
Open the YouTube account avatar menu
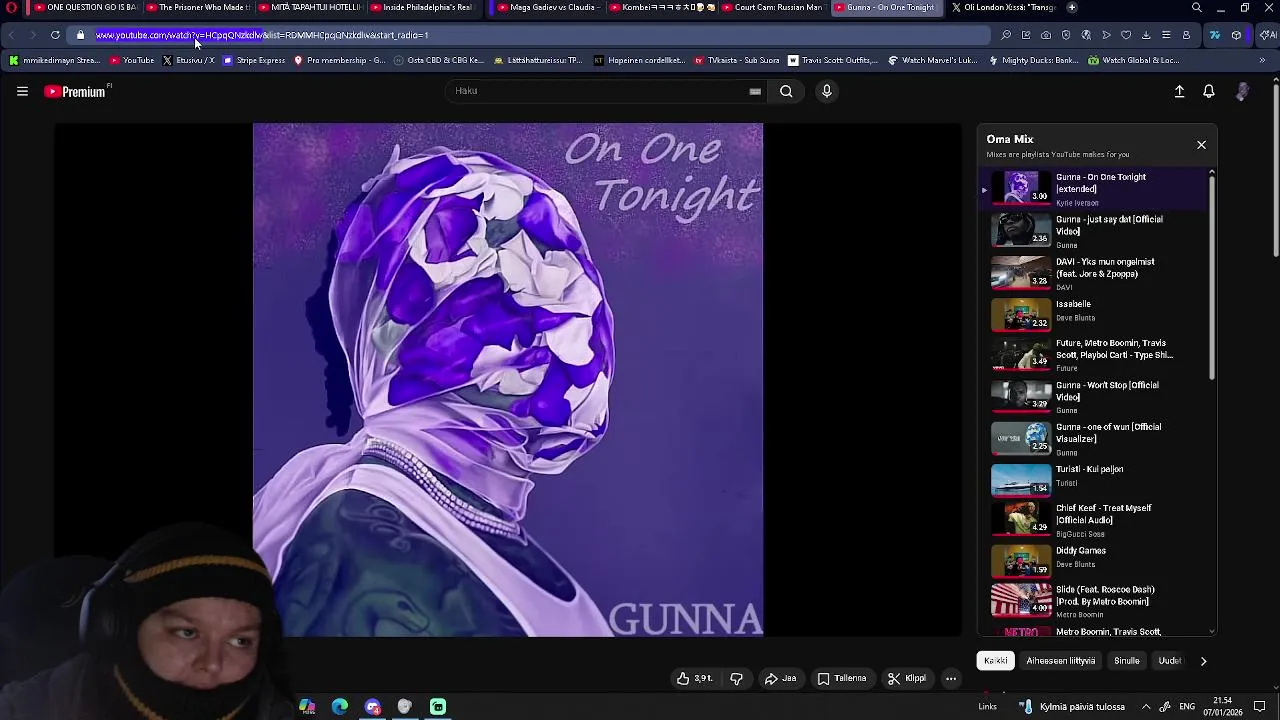point(1242,91)
